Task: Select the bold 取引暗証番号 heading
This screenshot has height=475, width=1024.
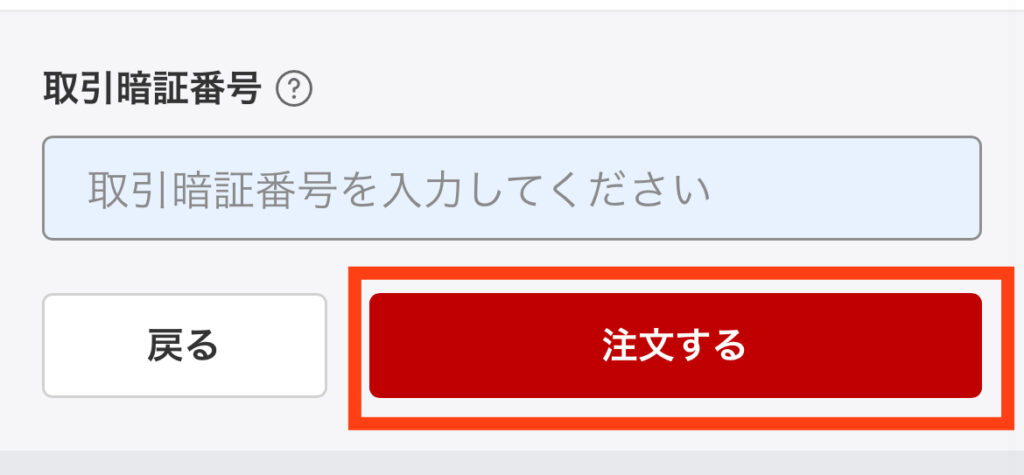Action: pos(153,89)
